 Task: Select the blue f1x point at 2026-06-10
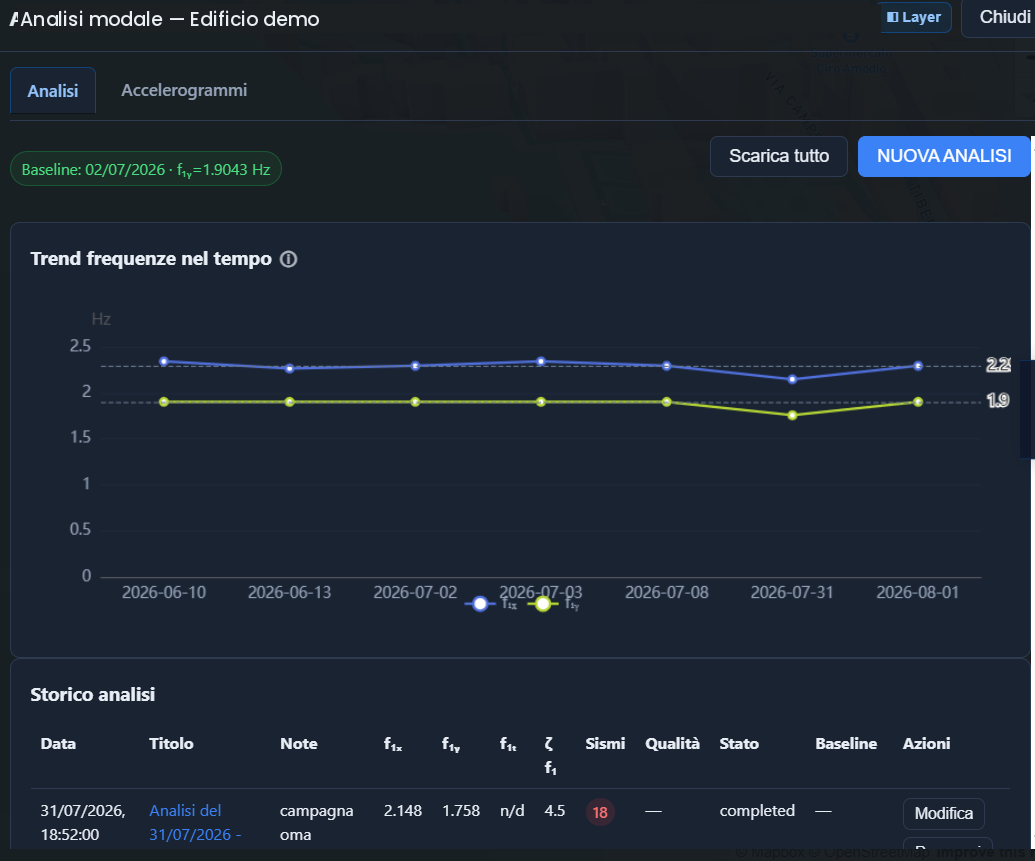click(164, 362)
